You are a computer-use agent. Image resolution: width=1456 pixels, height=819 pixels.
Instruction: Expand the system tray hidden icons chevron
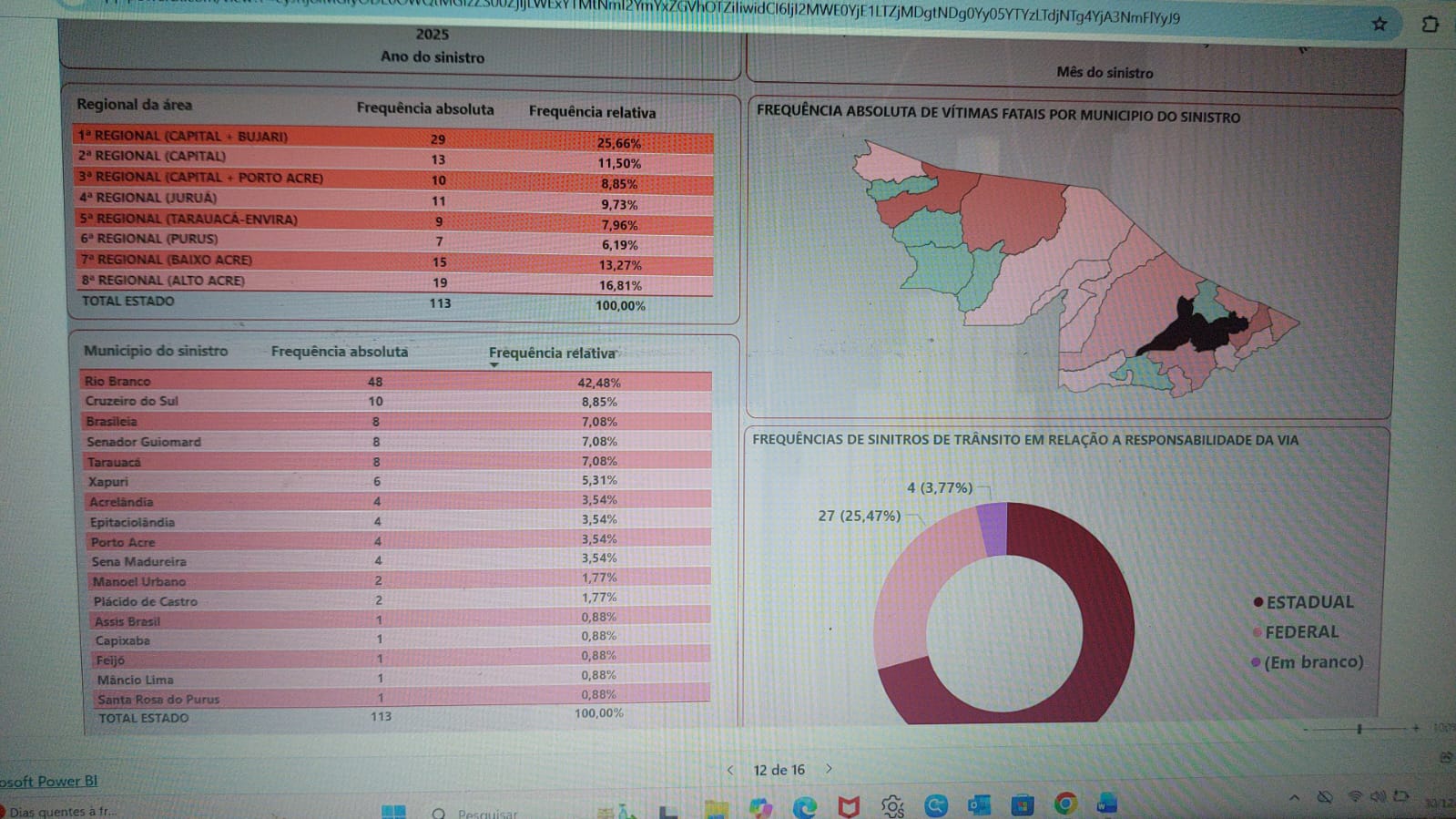(x=1294, y=798)
